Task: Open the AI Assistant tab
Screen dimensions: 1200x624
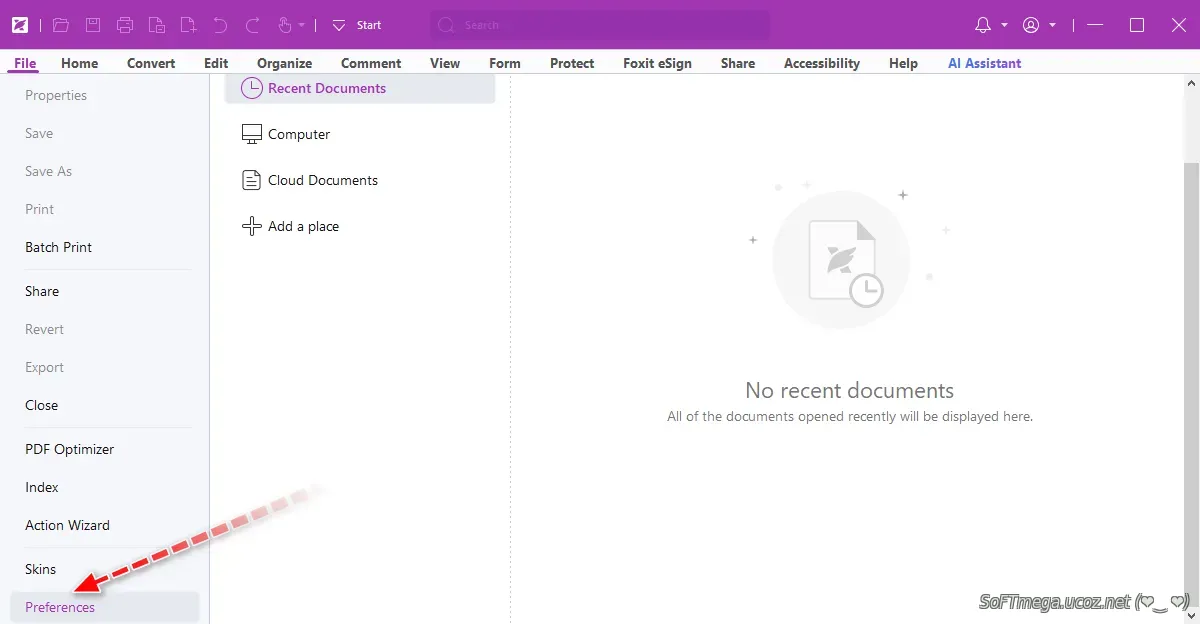Action: point(984,63)
